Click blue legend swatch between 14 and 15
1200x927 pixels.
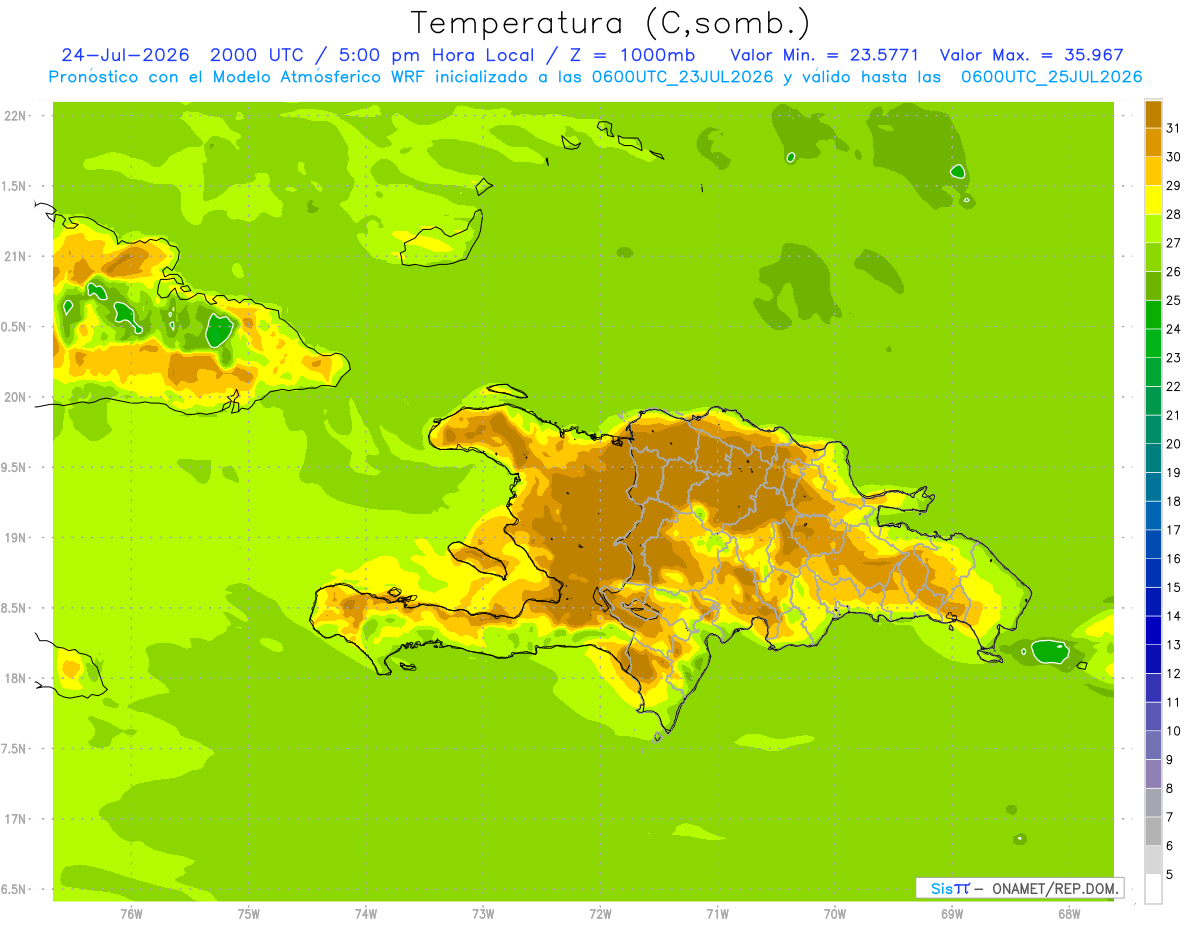click(1154, 601)
